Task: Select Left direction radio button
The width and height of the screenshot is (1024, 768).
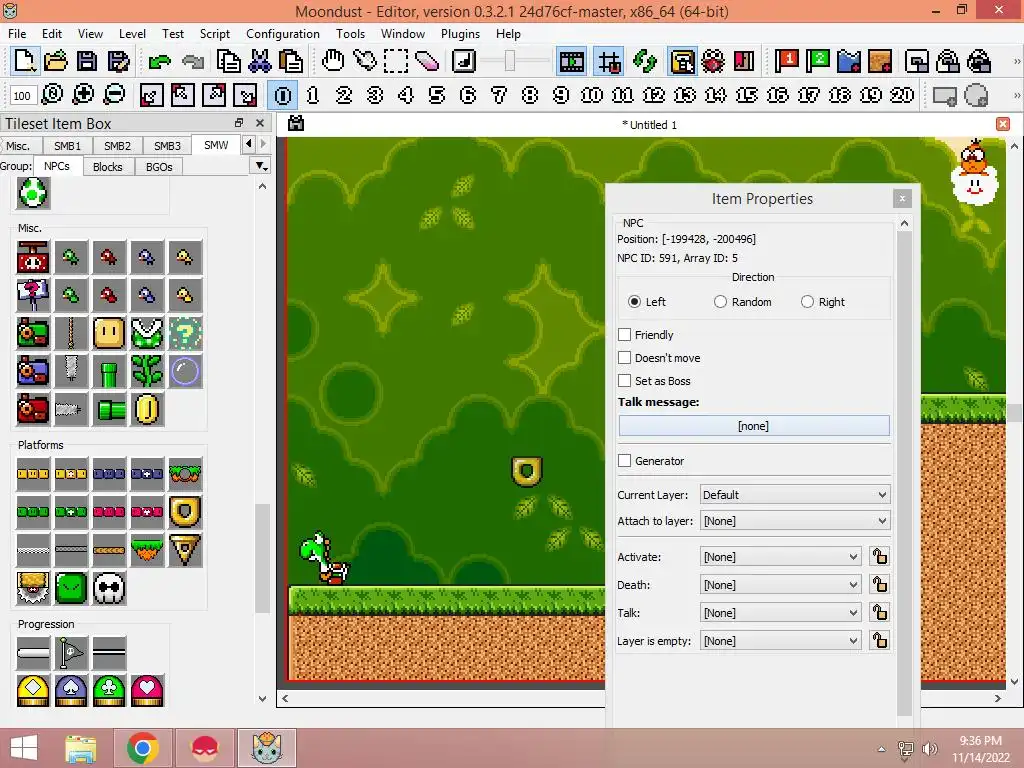Action: pos(634,302)
